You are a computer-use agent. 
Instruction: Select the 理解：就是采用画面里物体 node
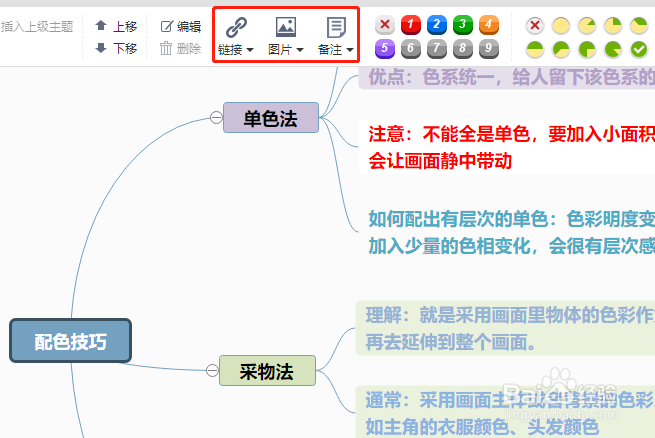point(505,328)
